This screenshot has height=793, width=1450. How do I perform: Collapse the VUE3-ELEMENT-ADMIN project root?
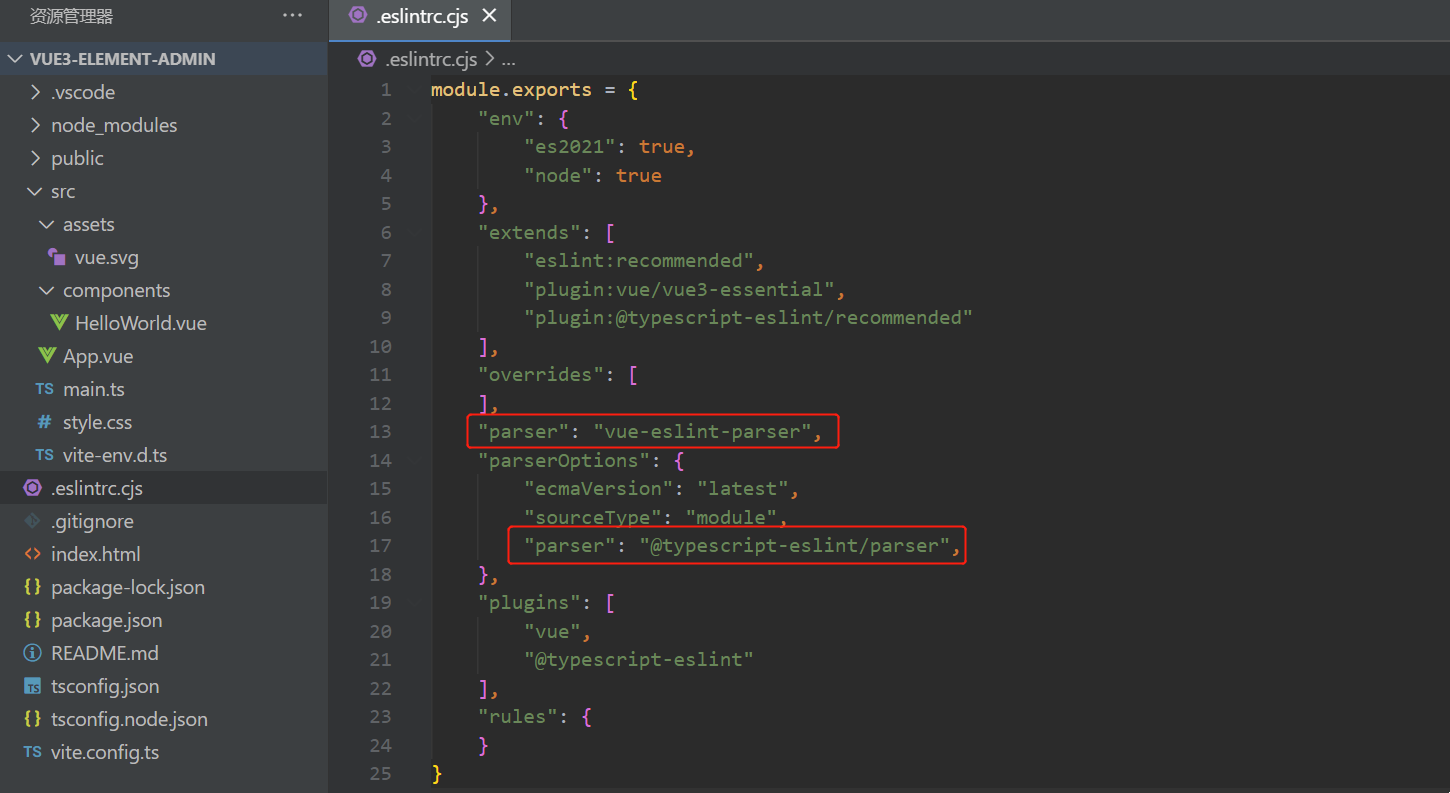[14, 59]
